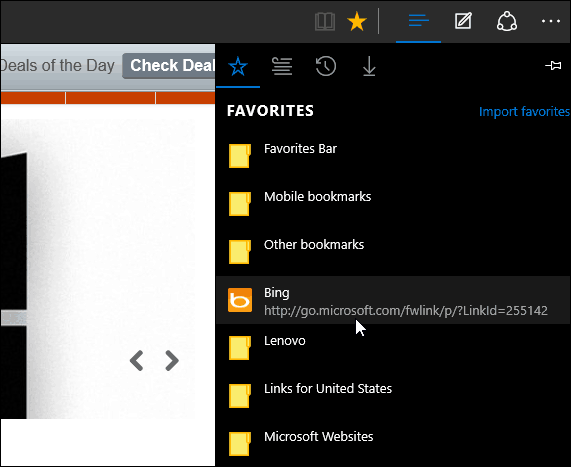Switch to the History clock tab
The width and height of the screenshot is (571, 467).
pos(326,66)
